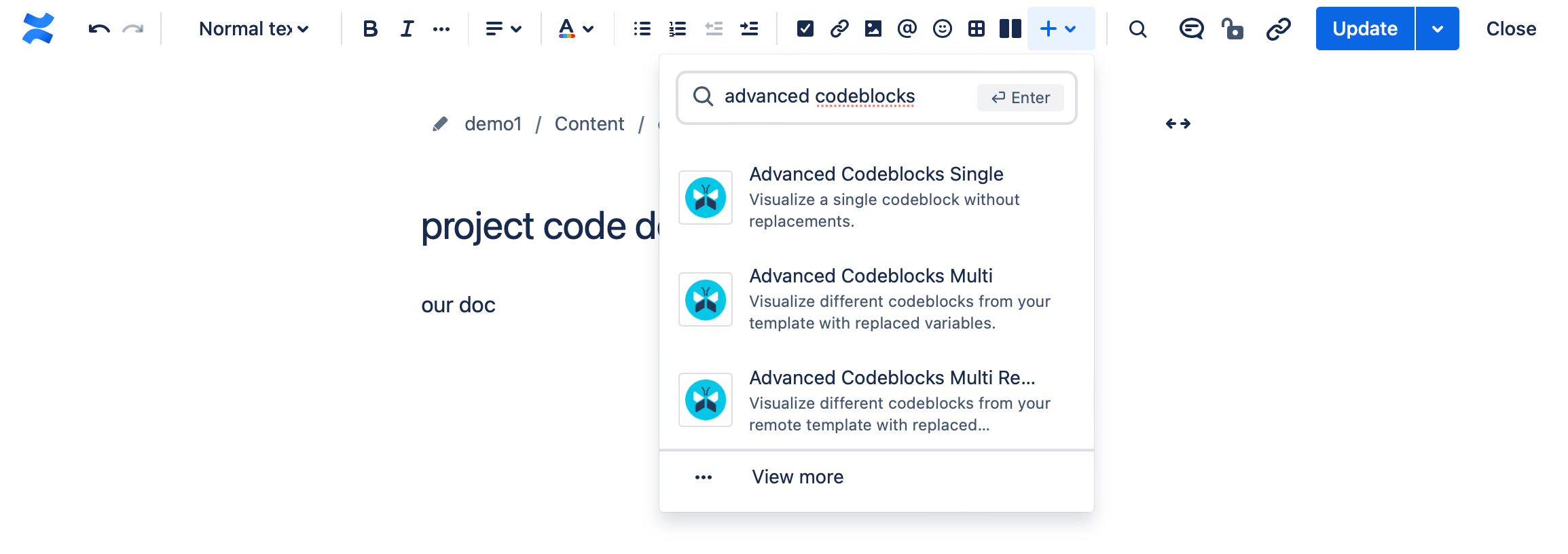The width and height of the screenshot is (1568, 554).
Task: Open page restrictions lock icon
Action: tap(1232, 29)
